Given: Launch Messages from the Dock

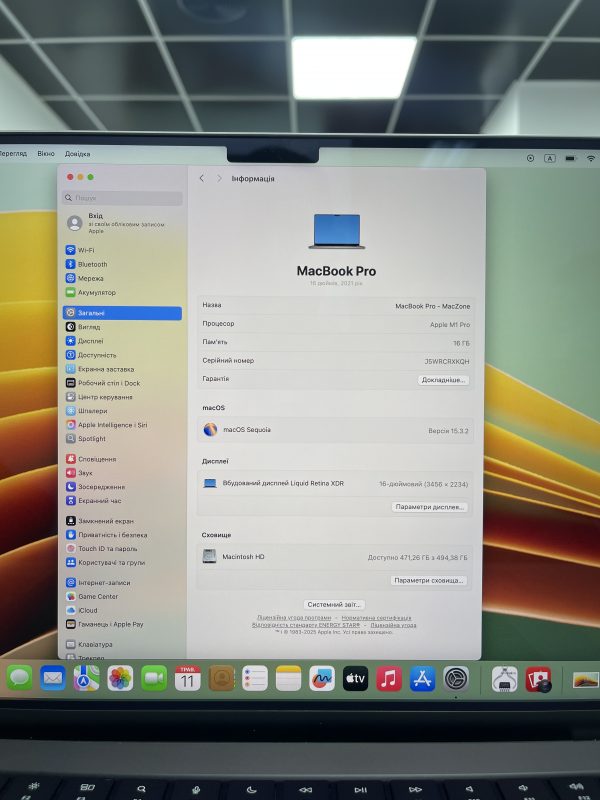Looking at the screenshot, I should [x=20, y=678].
